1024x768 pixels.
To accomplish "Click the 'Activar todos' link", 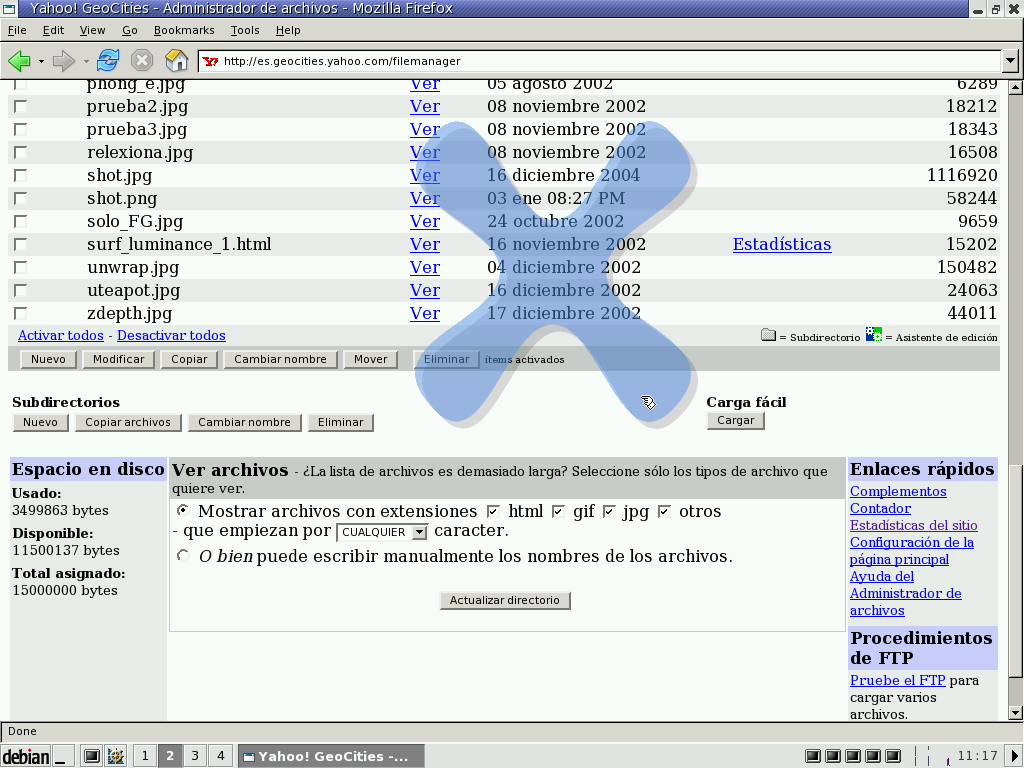I will point(61,335).
